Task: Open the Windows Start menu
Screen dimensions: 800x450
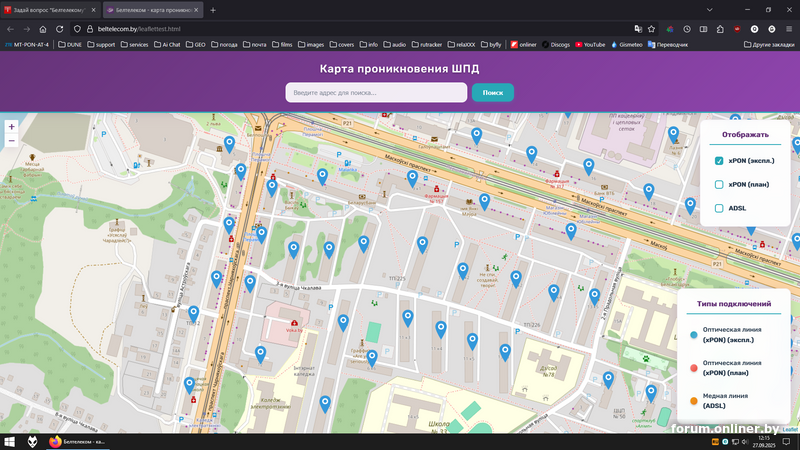Action: tap(9, 441)
